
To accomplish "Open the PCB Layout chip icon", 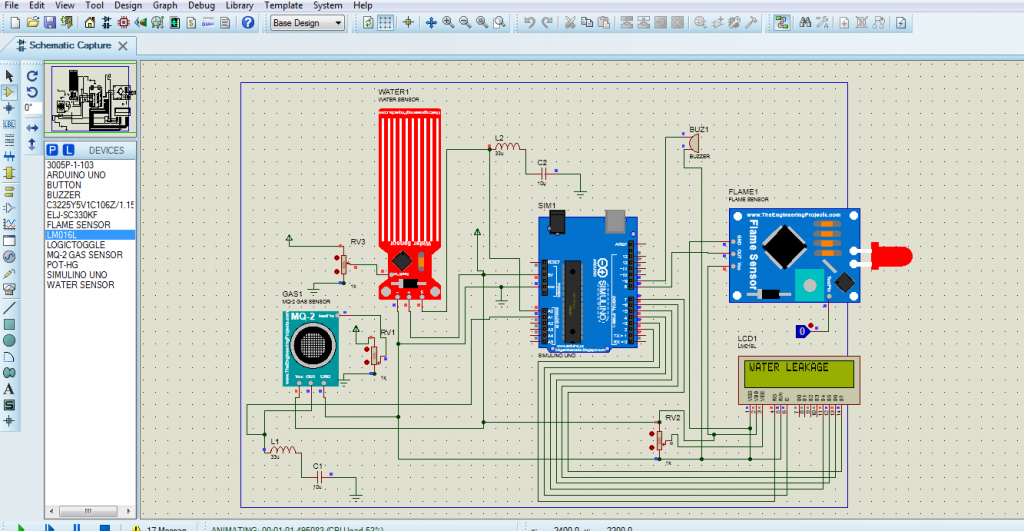I will coord(123,23).
